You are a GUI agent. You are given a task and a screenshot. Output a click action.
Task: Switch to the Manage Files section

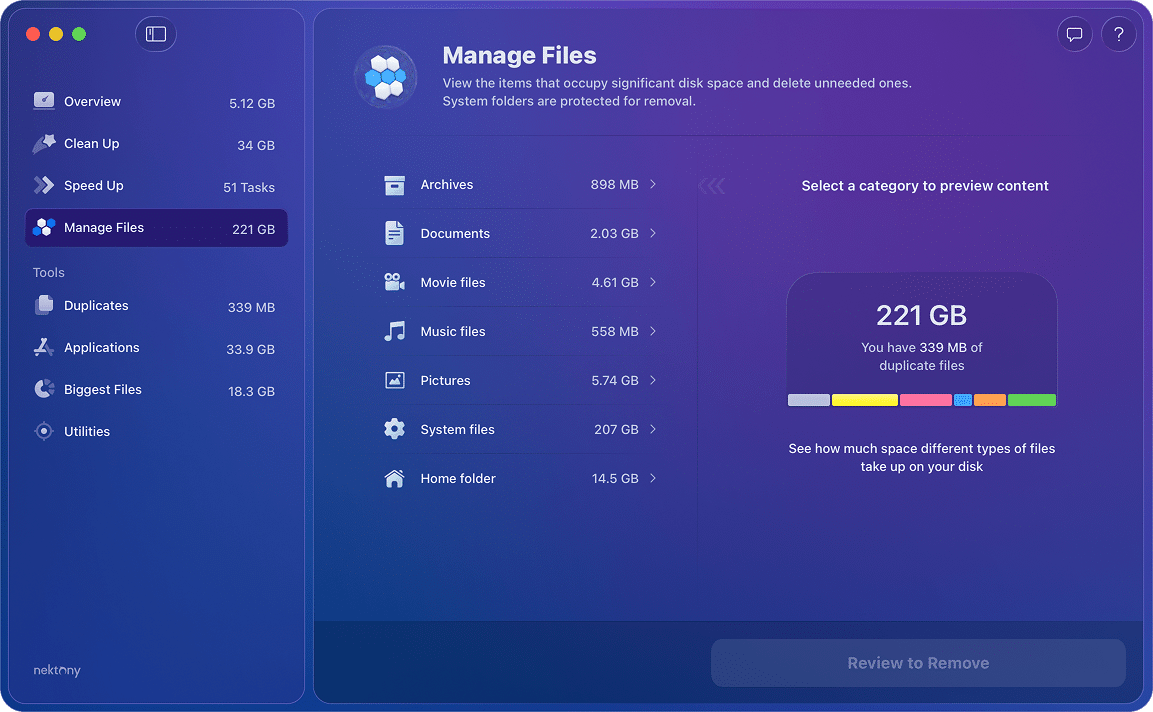click(104, 227)
